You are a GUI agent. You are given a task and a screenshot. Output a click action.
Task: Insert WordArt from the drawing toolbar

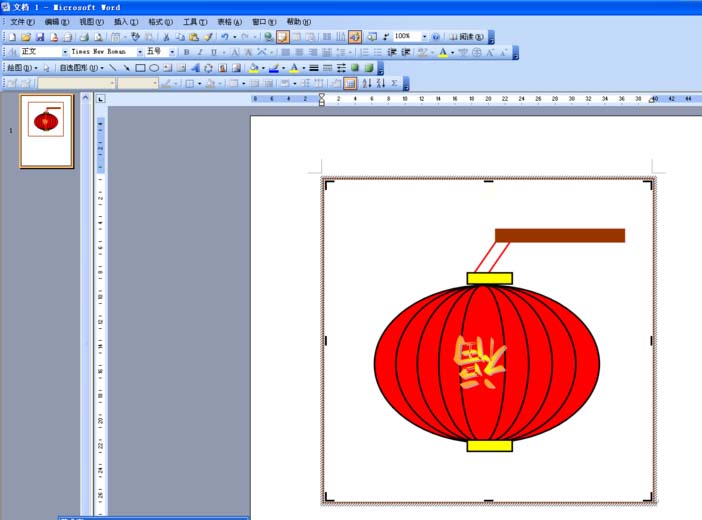click(195, 68)
